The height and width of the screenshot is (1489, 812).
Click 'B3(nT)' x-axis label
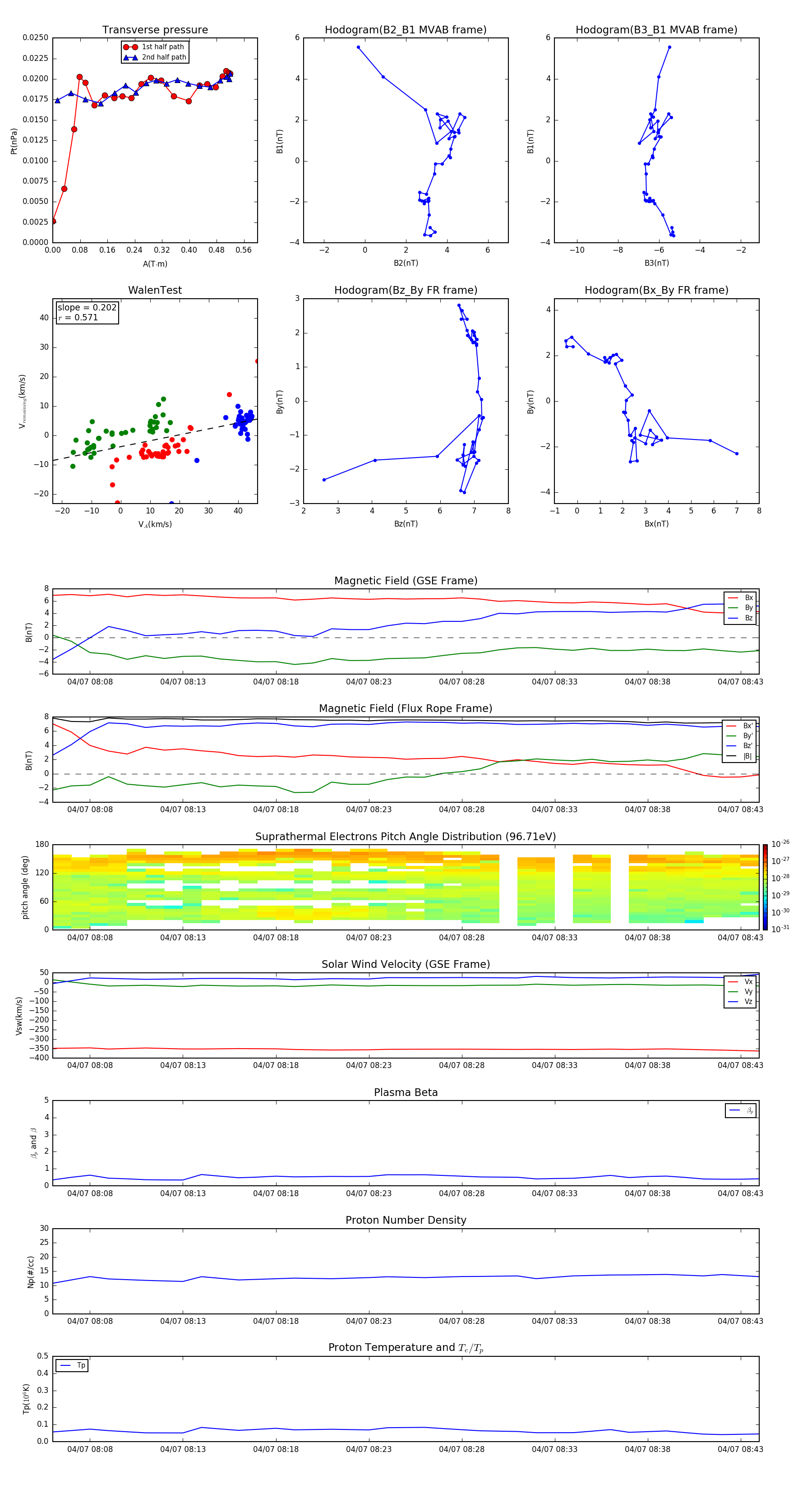pos(656,263)
